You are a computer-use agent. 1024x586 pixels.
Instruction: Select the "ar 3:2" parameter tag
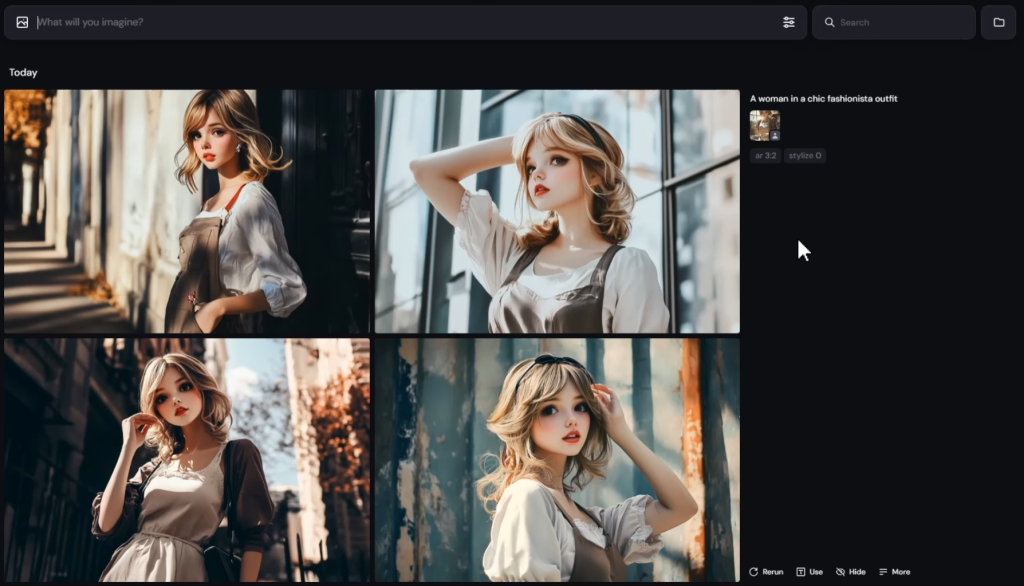coord(765,156)
